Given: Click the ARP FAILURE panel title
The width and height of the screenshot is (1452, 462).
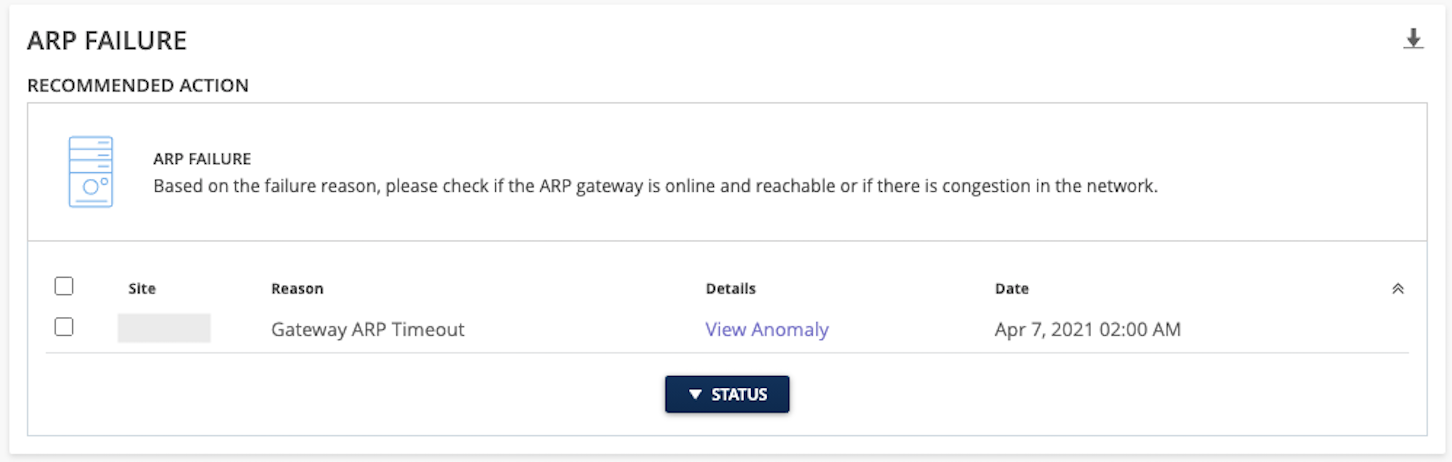Looking at the screenshot, I should [107, 41].
